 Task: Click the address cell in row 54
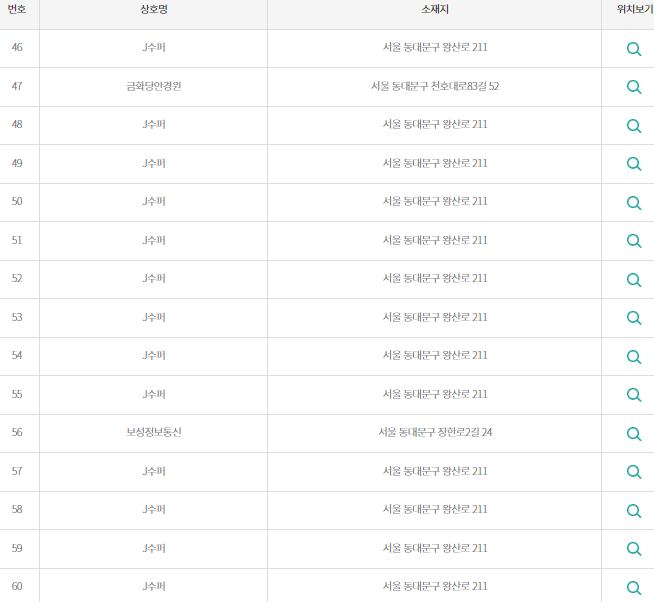435,355
